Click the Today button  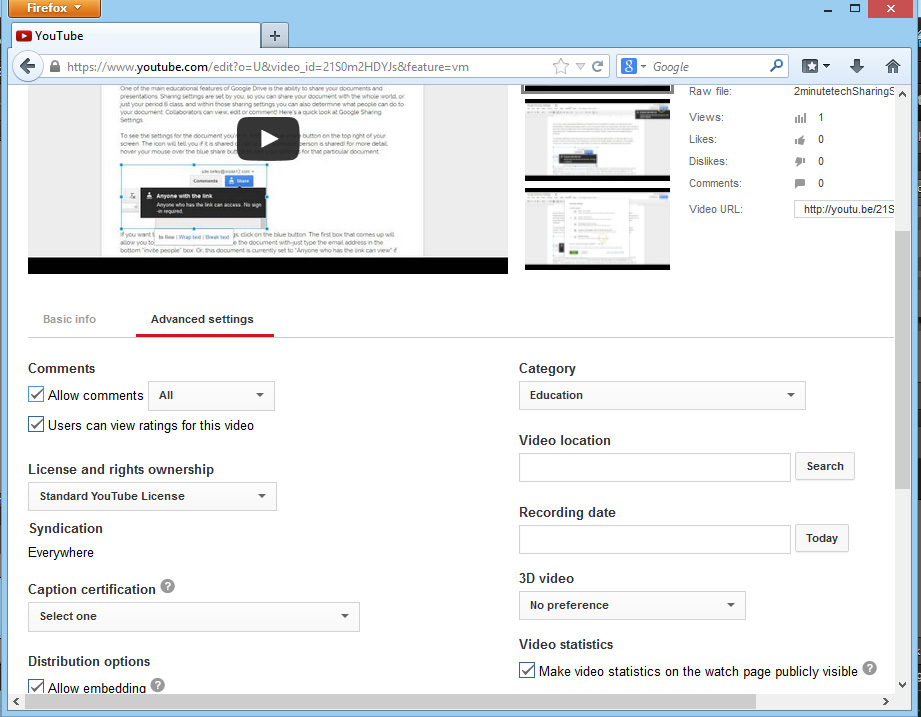pyautogui.click(x=821, y=538)
